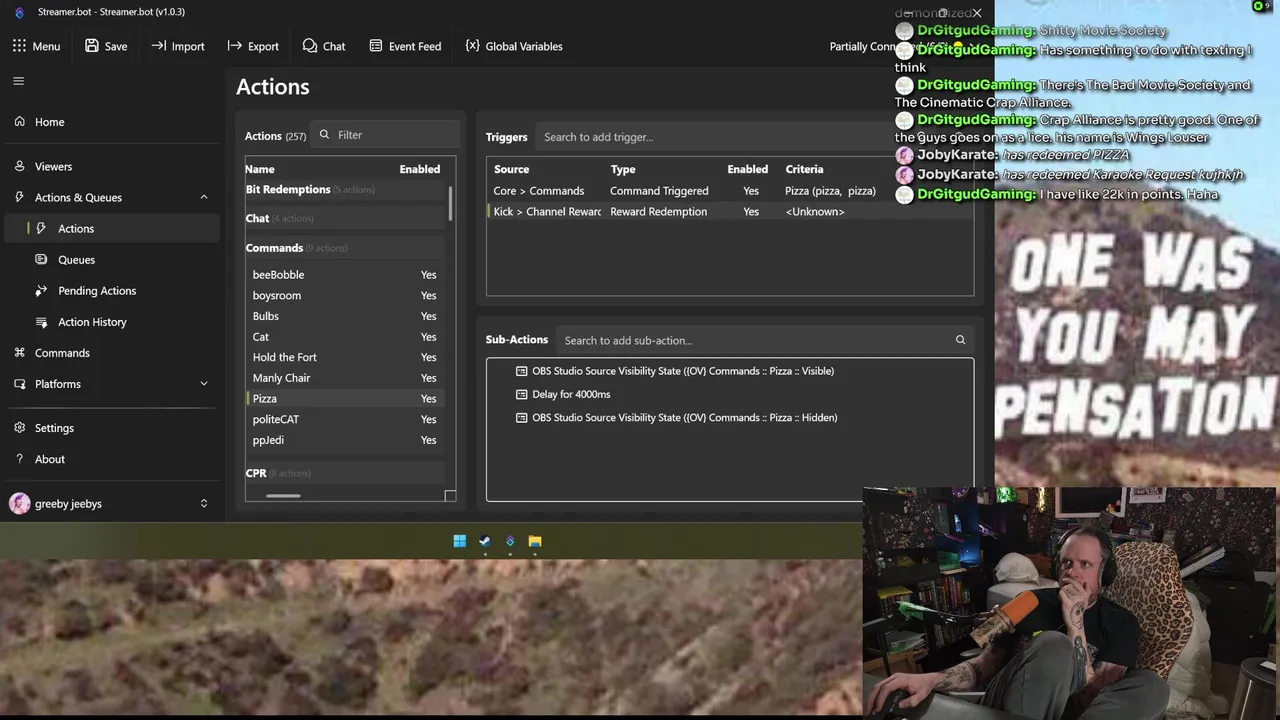Open Steam from the taskbar
Screen dimensions: 1280x720
[x=485, y=541]
